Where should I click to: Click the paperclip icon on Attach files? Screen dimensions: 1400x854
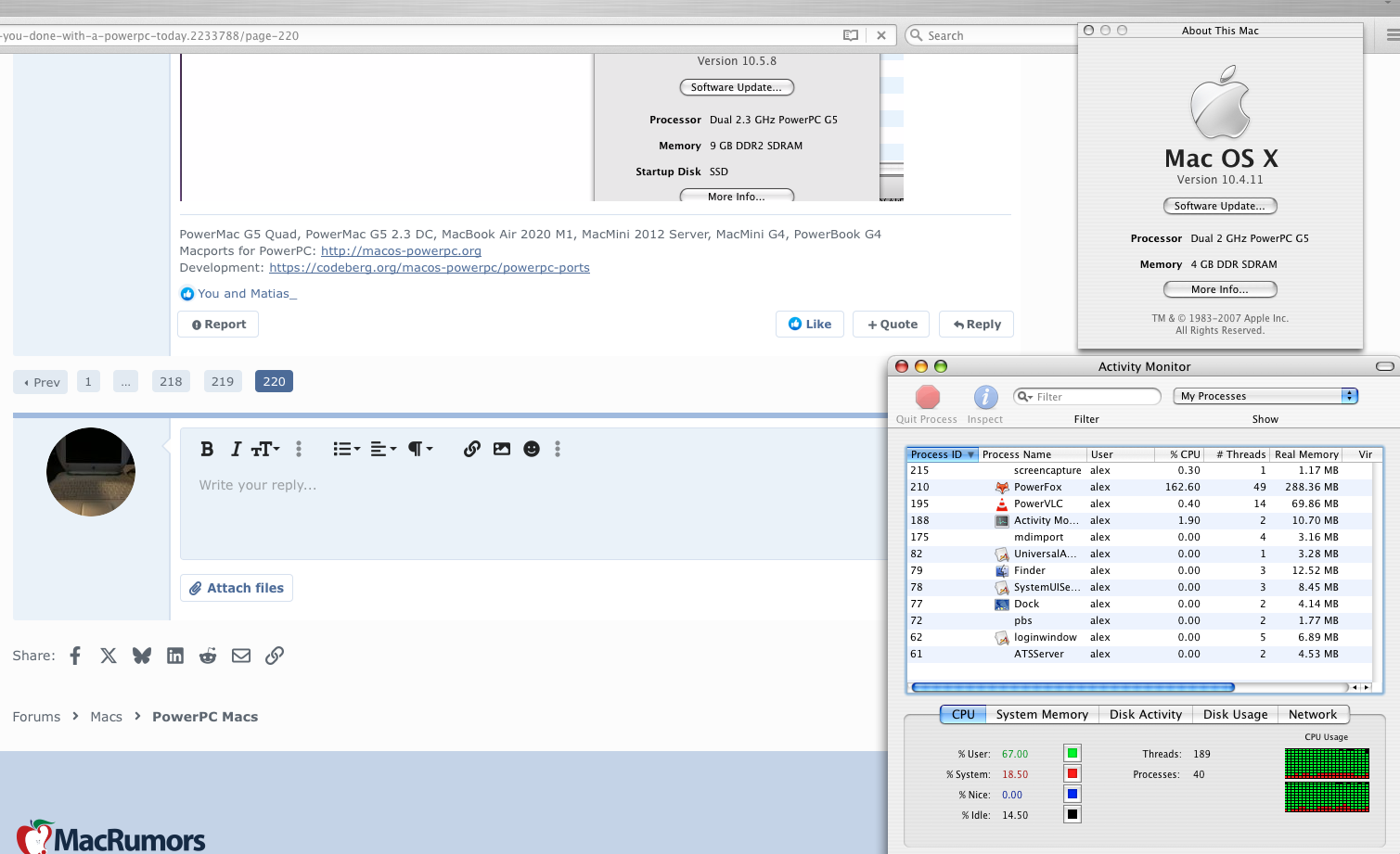(x=196, y=588)
